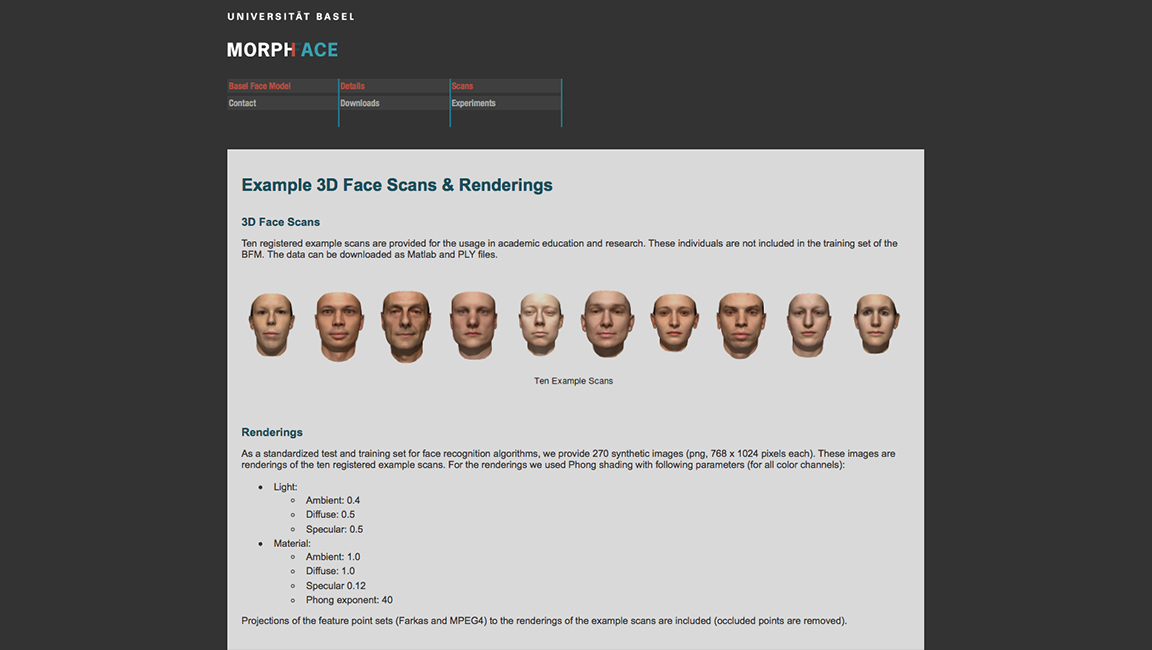
Task: Click the 'Material:' list item
Action: click(x=292, y=544)
